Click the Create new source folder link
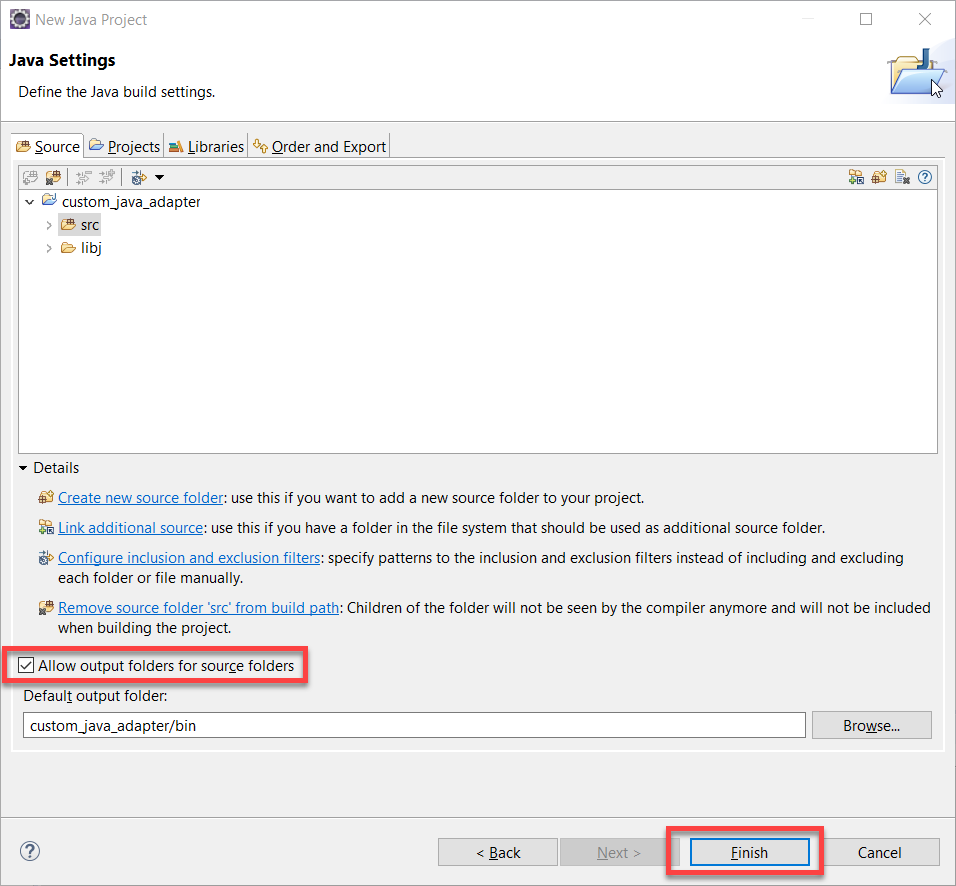The width and height of the screenshot is (956, 886). pyautogui.click(x=141, y=498)
